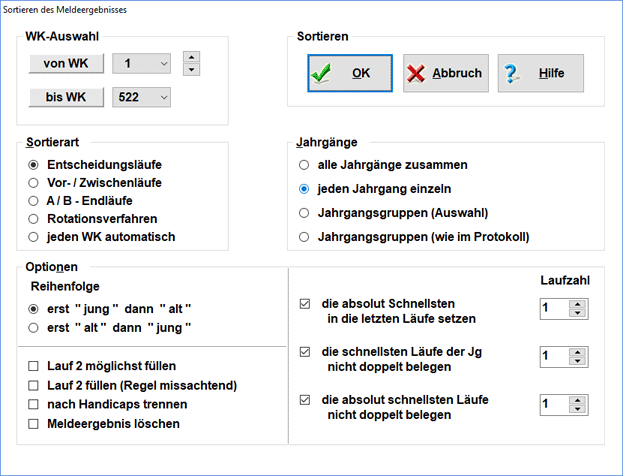Increase Laufzahl for schnellsten Läufe der Jg
Viewport: 623px width, 476px height.
tap(578, 351)
